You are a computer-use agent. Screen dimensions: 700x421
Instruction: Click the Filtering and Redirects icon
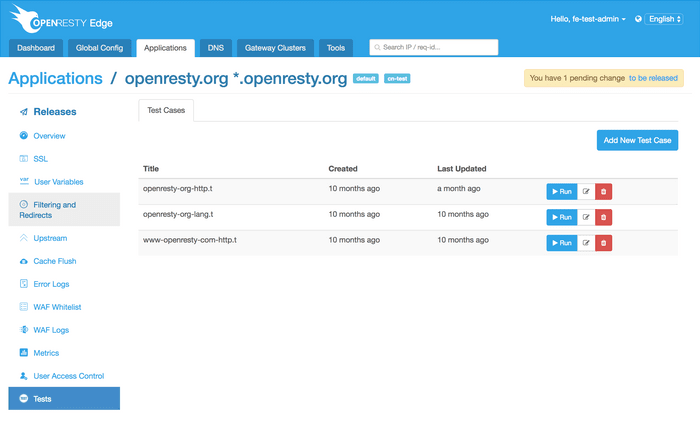tap(24, 204)
